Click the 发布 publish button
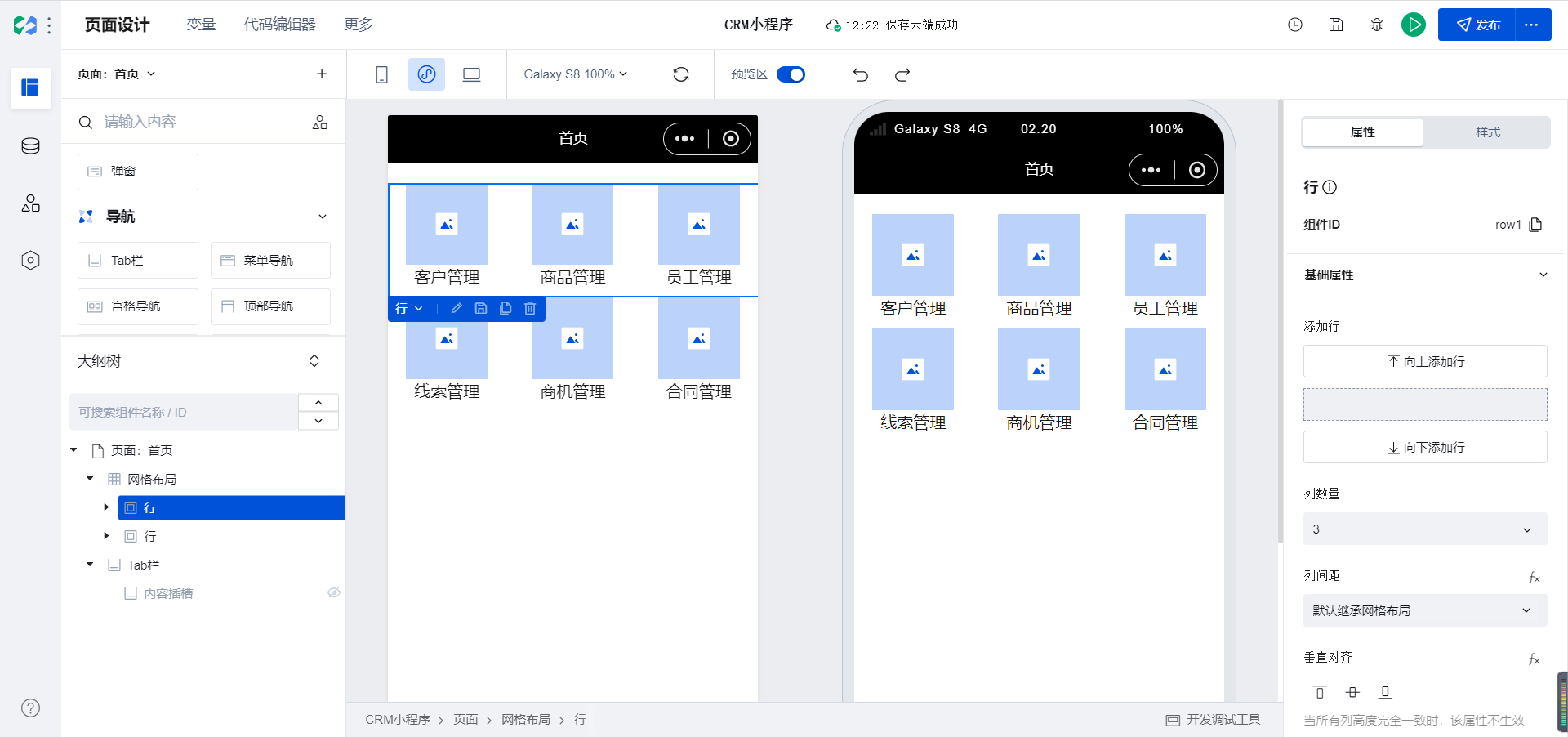This screenshot has height=737, width=1568. 1477,25
